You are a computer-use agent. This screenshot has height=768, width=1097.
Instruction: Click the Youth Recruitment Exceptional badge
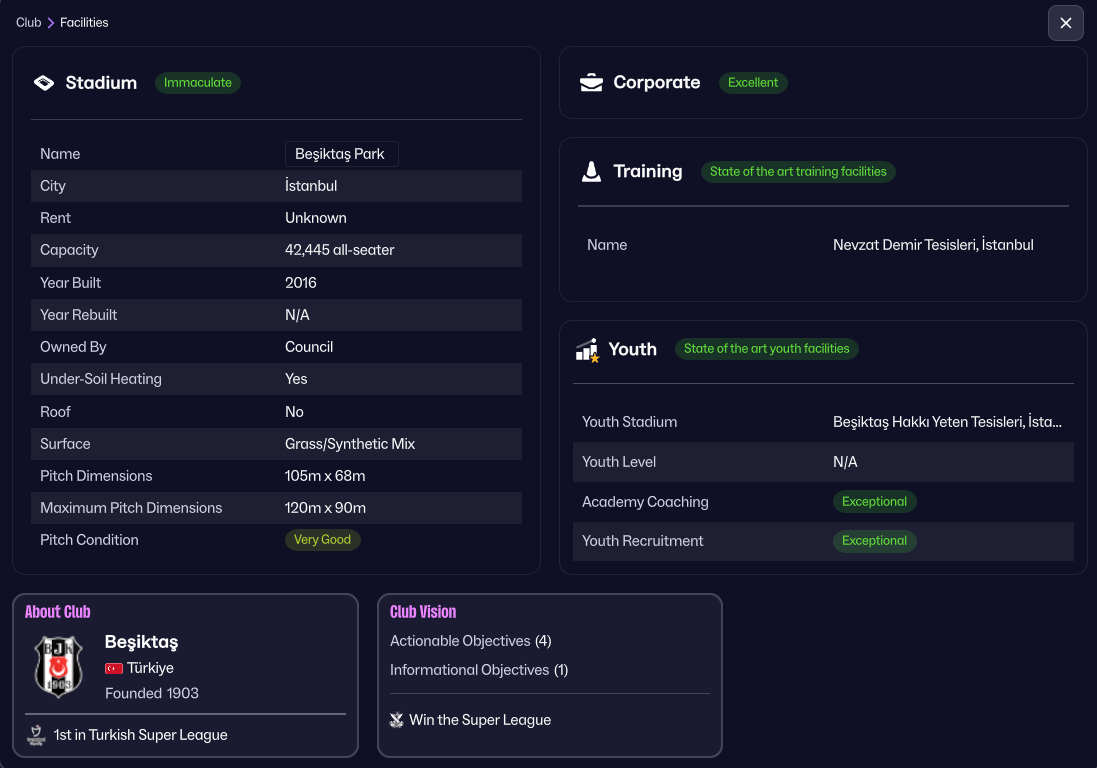(874, 541)
